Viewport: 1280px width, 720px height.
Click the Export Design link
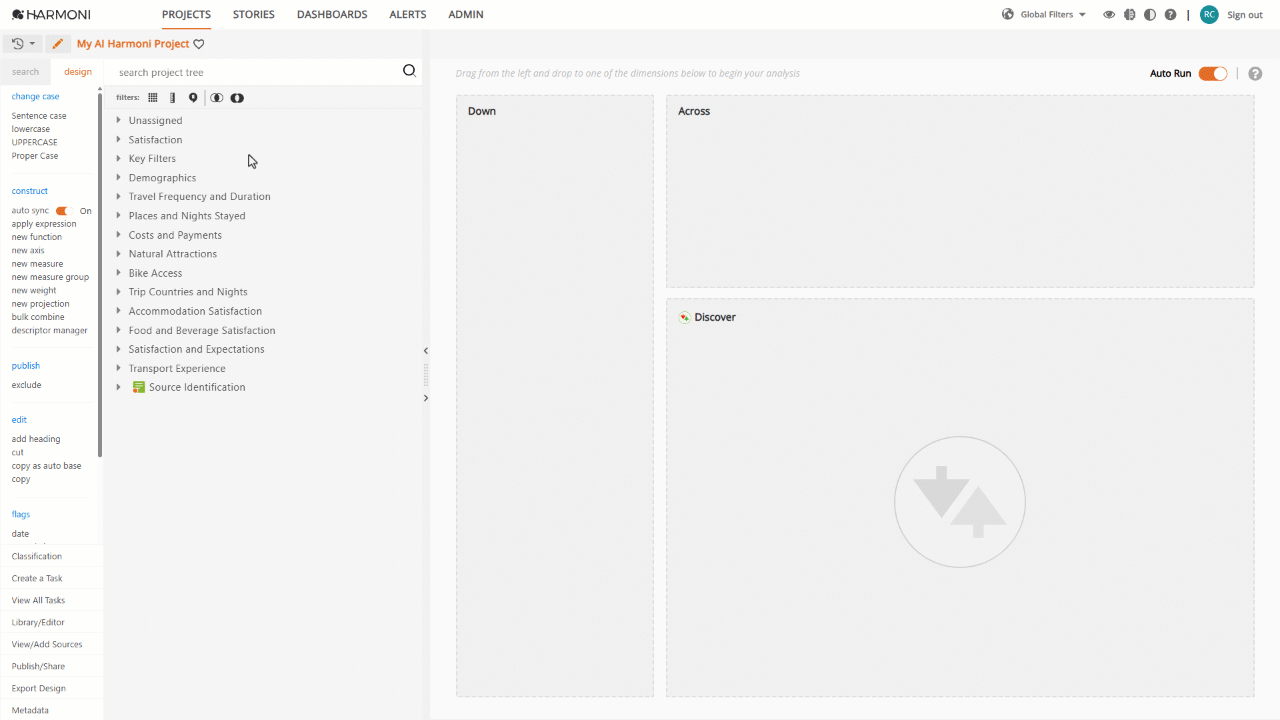point(39,688)
